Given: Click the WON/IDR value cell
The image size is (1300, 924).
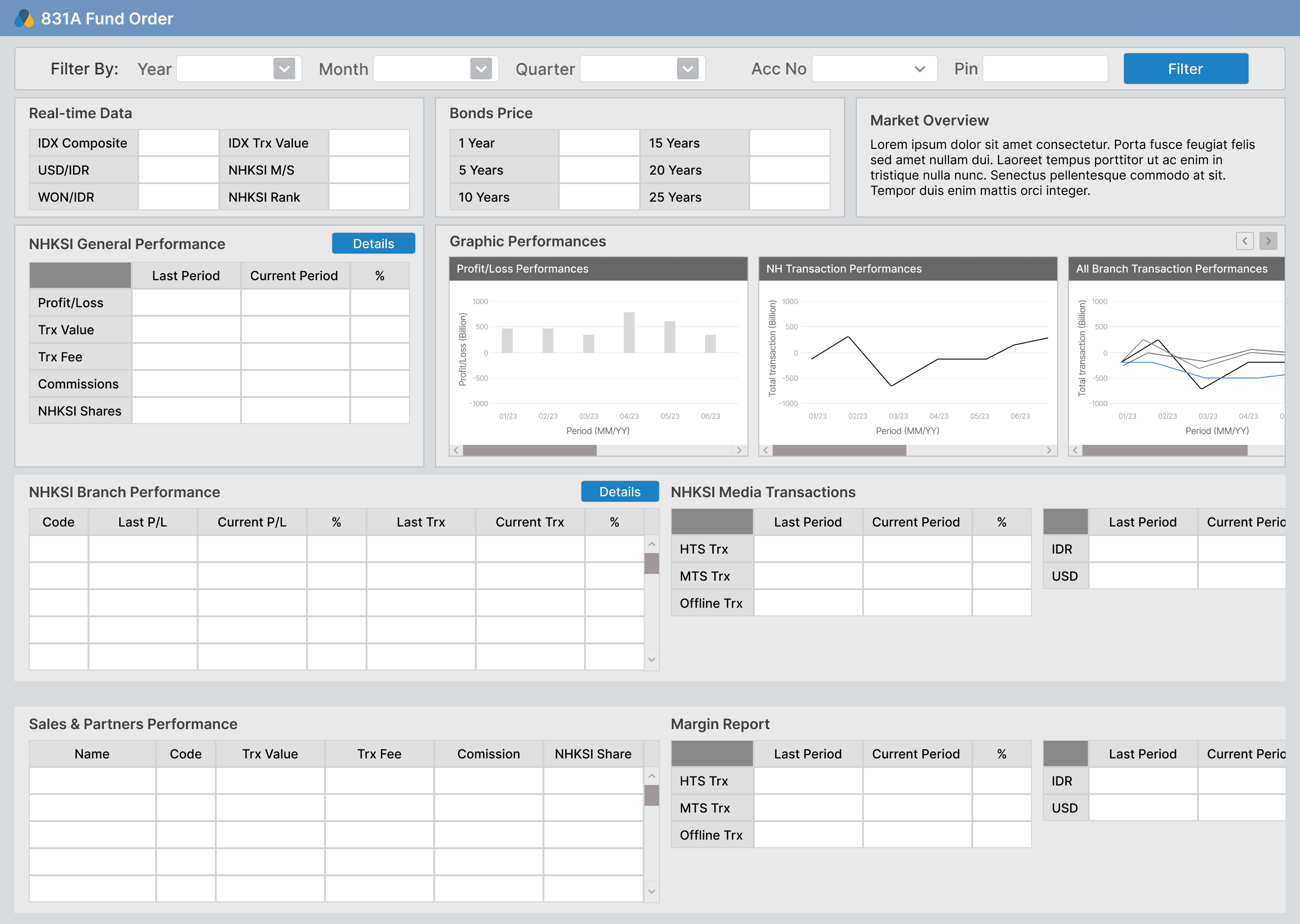Looking at the screenshot, I should pos(179,197).
